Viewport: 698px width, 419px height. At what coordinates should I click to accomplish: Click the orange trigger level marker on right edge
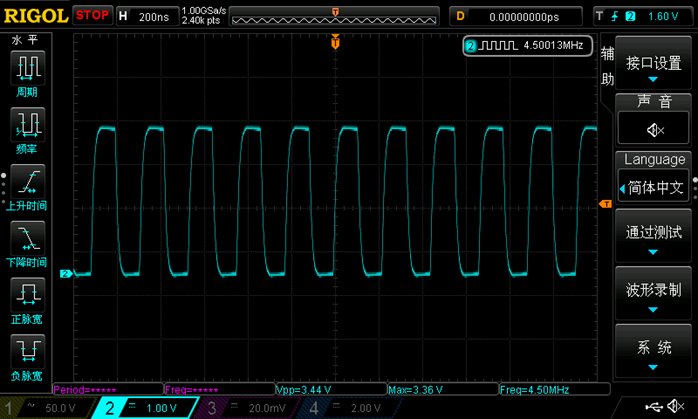pyautogui.click(x=604, y=204)
